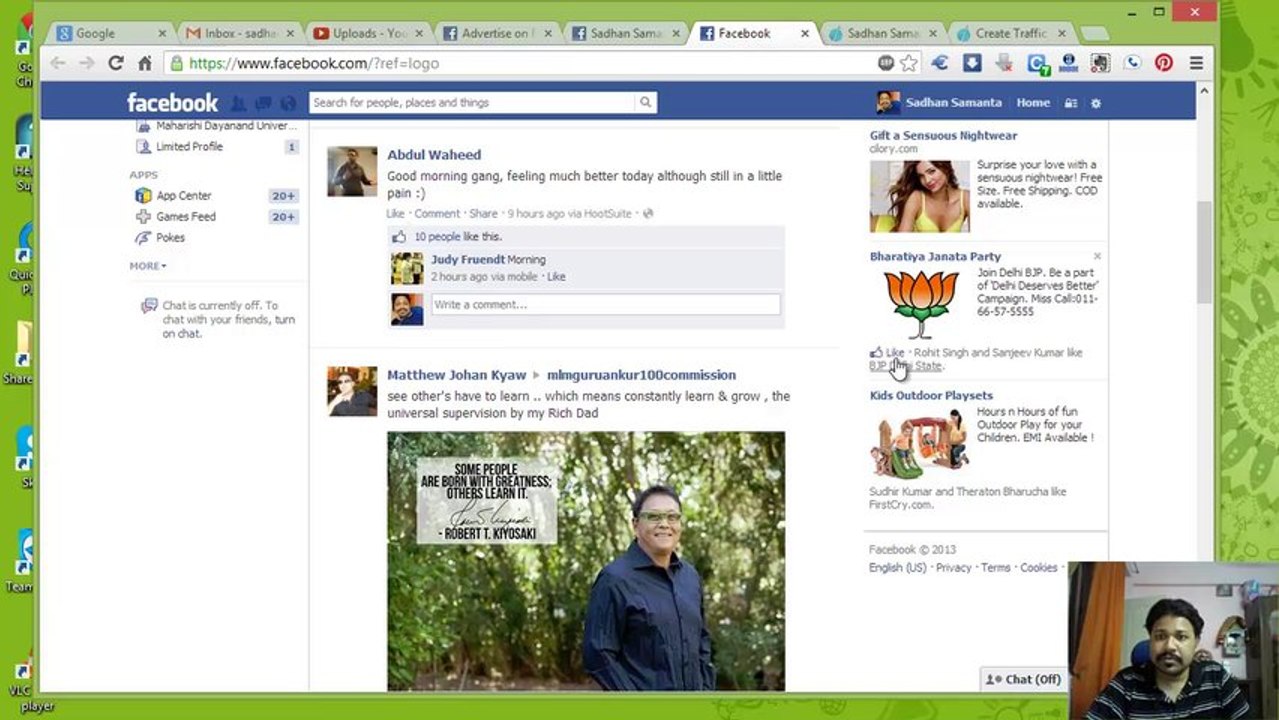Click Abdul Waheed's profile thumbnail
Image resolution: width=1279 pixels, height=720 pixels.
pyautogui.click(x=352, y=172)
